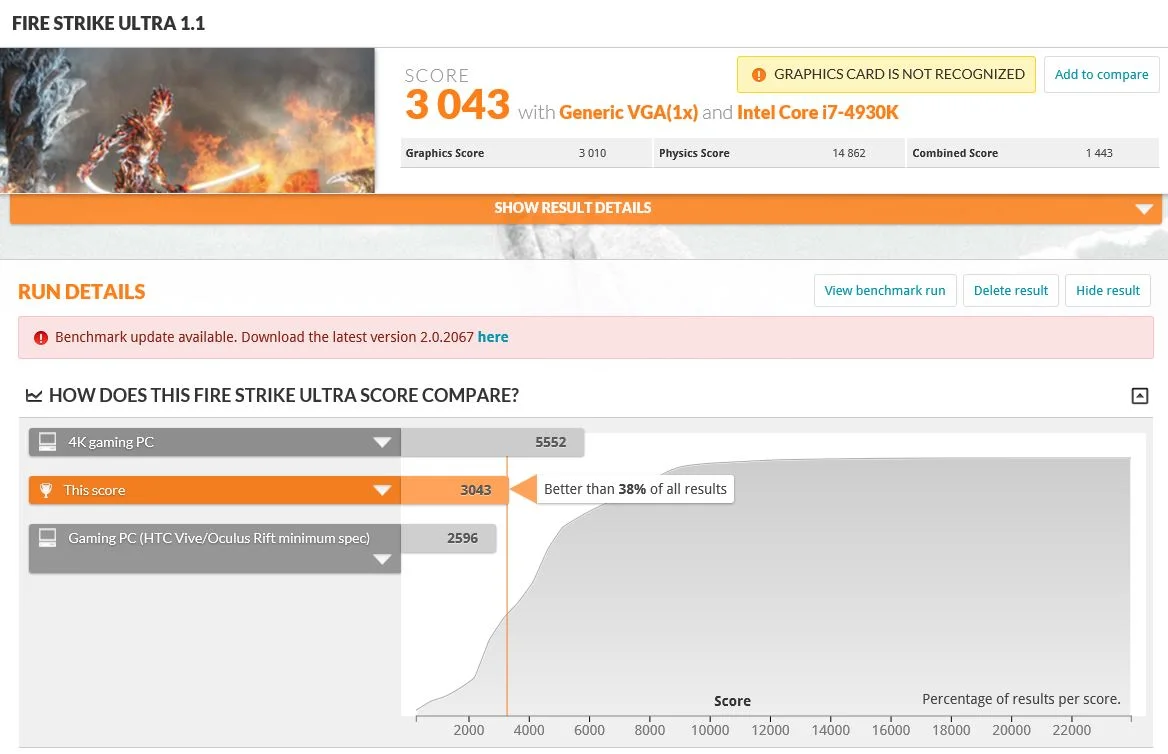Screen dimensions: 1168x754
Task: Click the trophy icon on This score row
Action: point(46,490)
